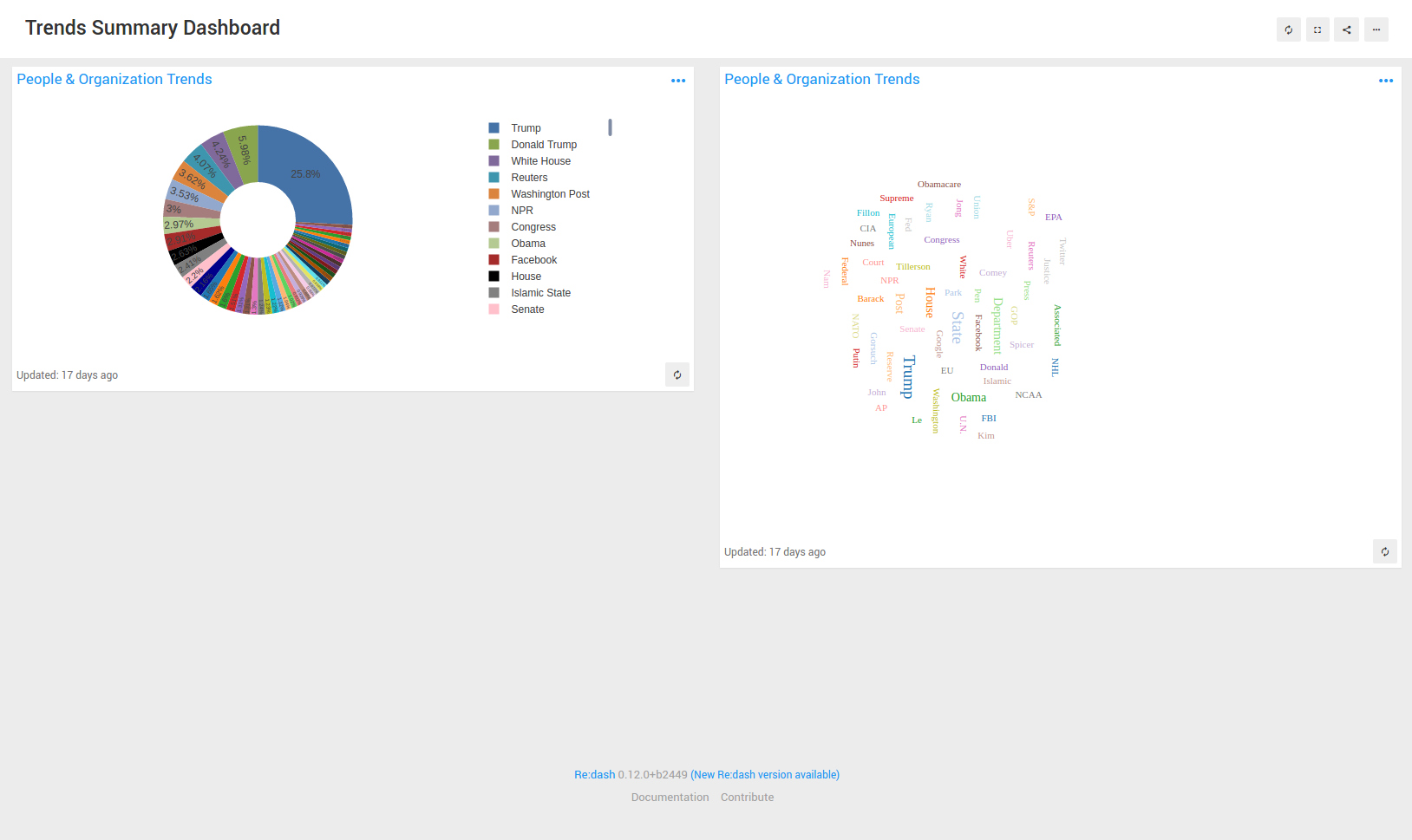Open the pie chart widget's three-dot menu
This screenshot has height=840, width=1412.
point(678,81)
